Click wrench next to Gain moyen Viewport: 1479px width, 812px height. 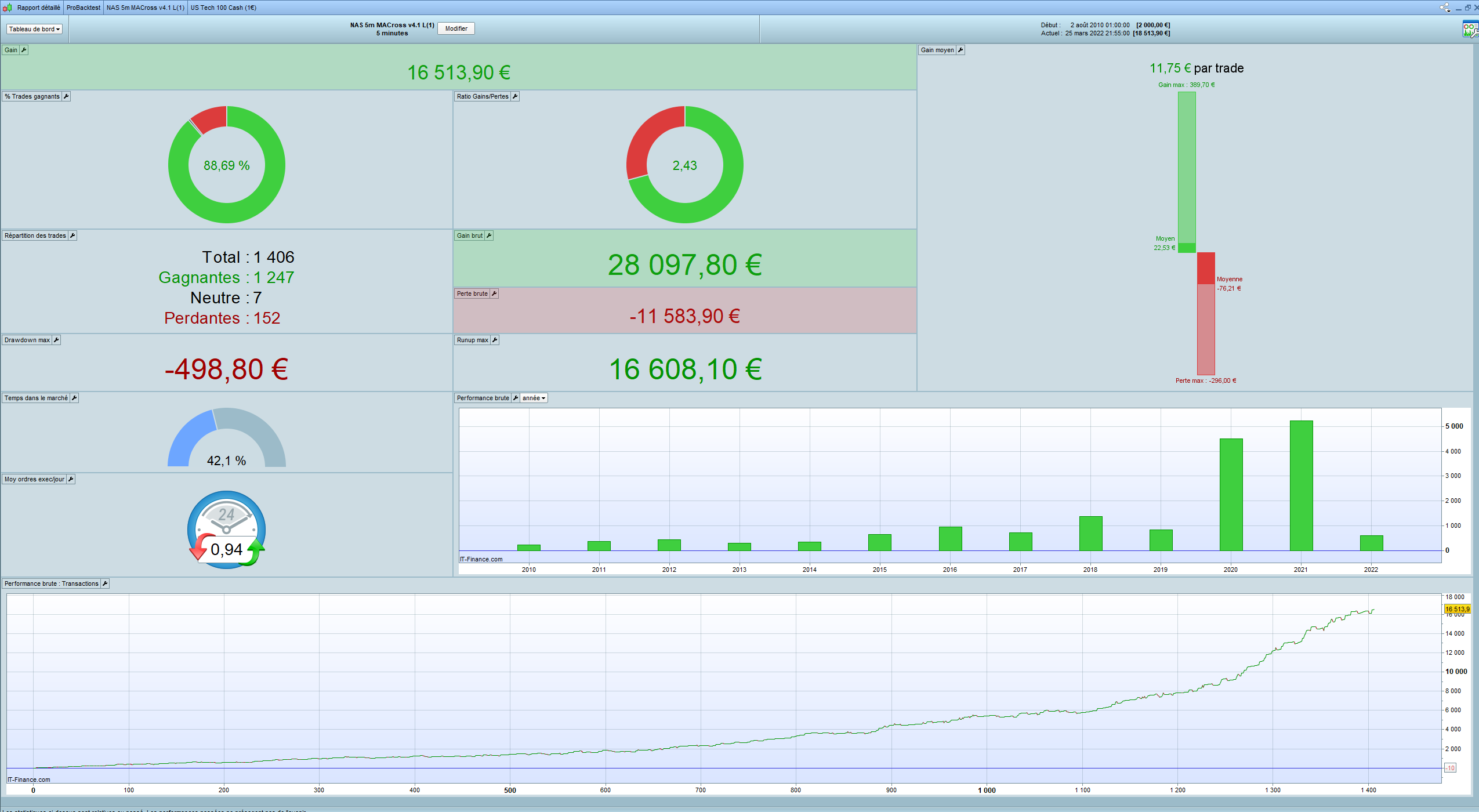pos(960,50)
